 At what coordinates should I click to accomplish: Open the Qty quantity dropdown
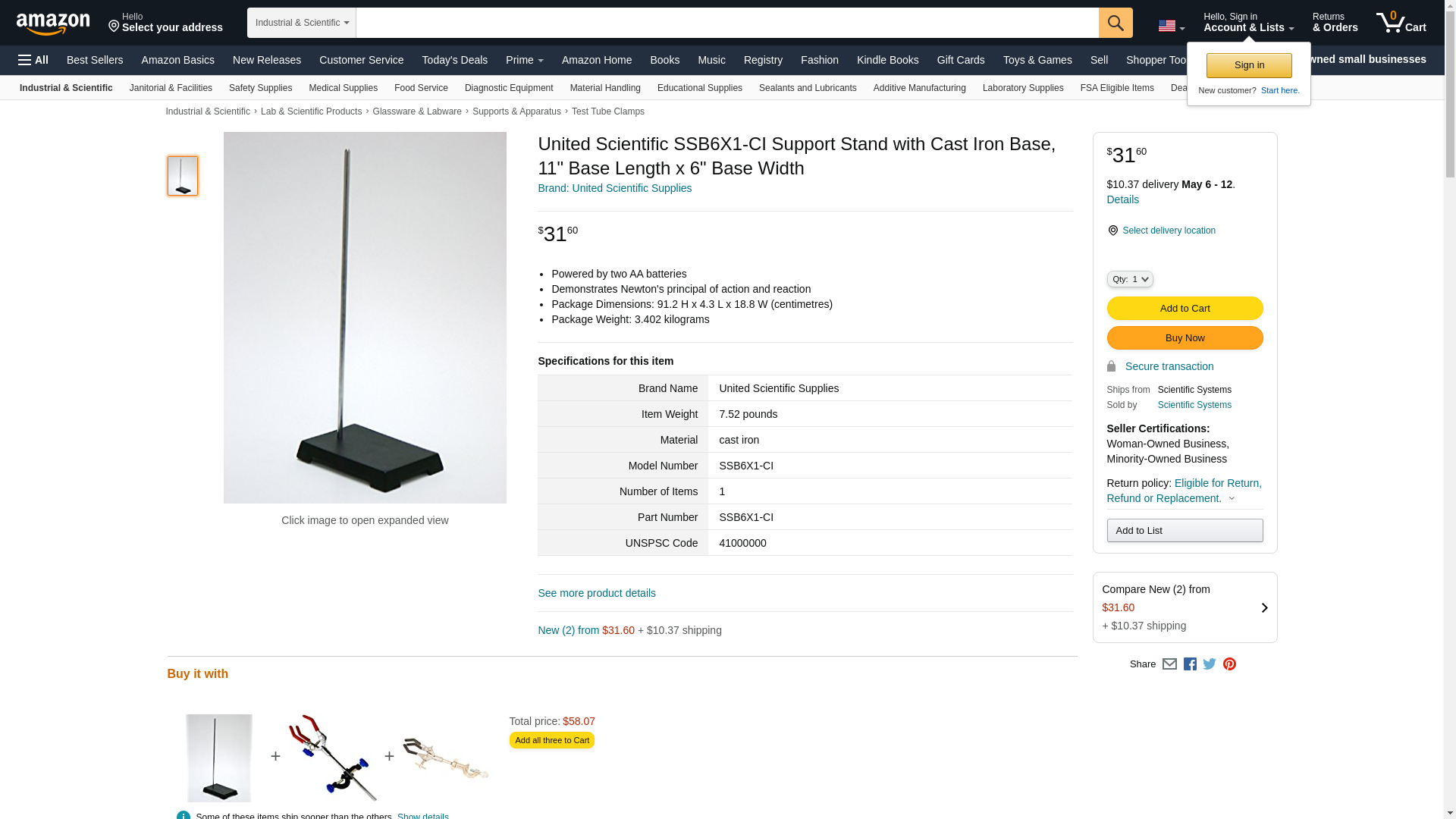[x=1130, y=279]
